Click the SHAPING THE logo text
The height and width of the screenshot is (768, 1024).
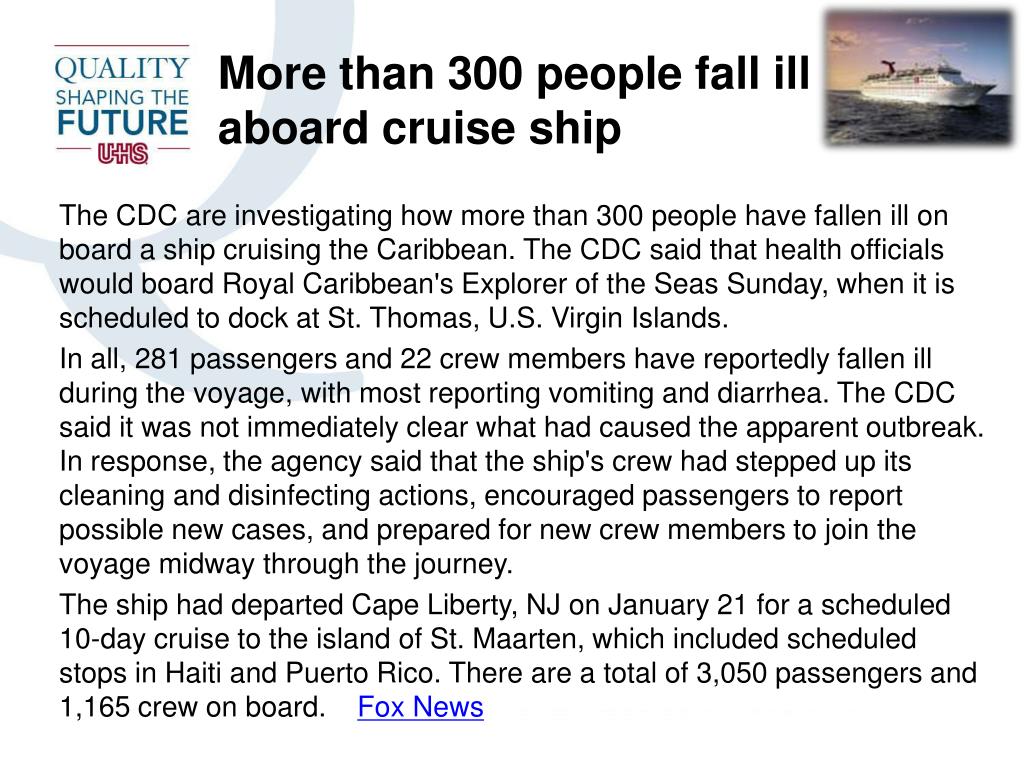point(122,97)
